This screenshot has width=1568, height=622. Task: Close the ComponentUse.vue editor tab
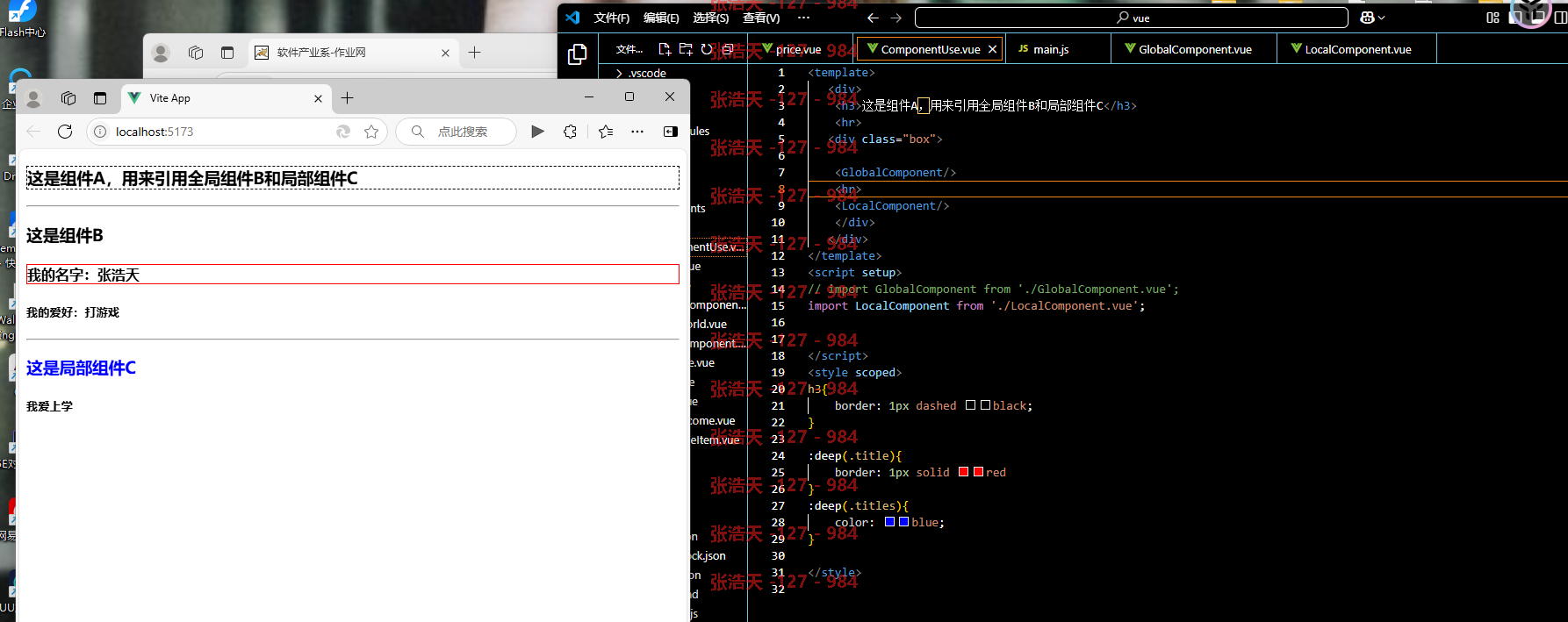tap(993, 49)
